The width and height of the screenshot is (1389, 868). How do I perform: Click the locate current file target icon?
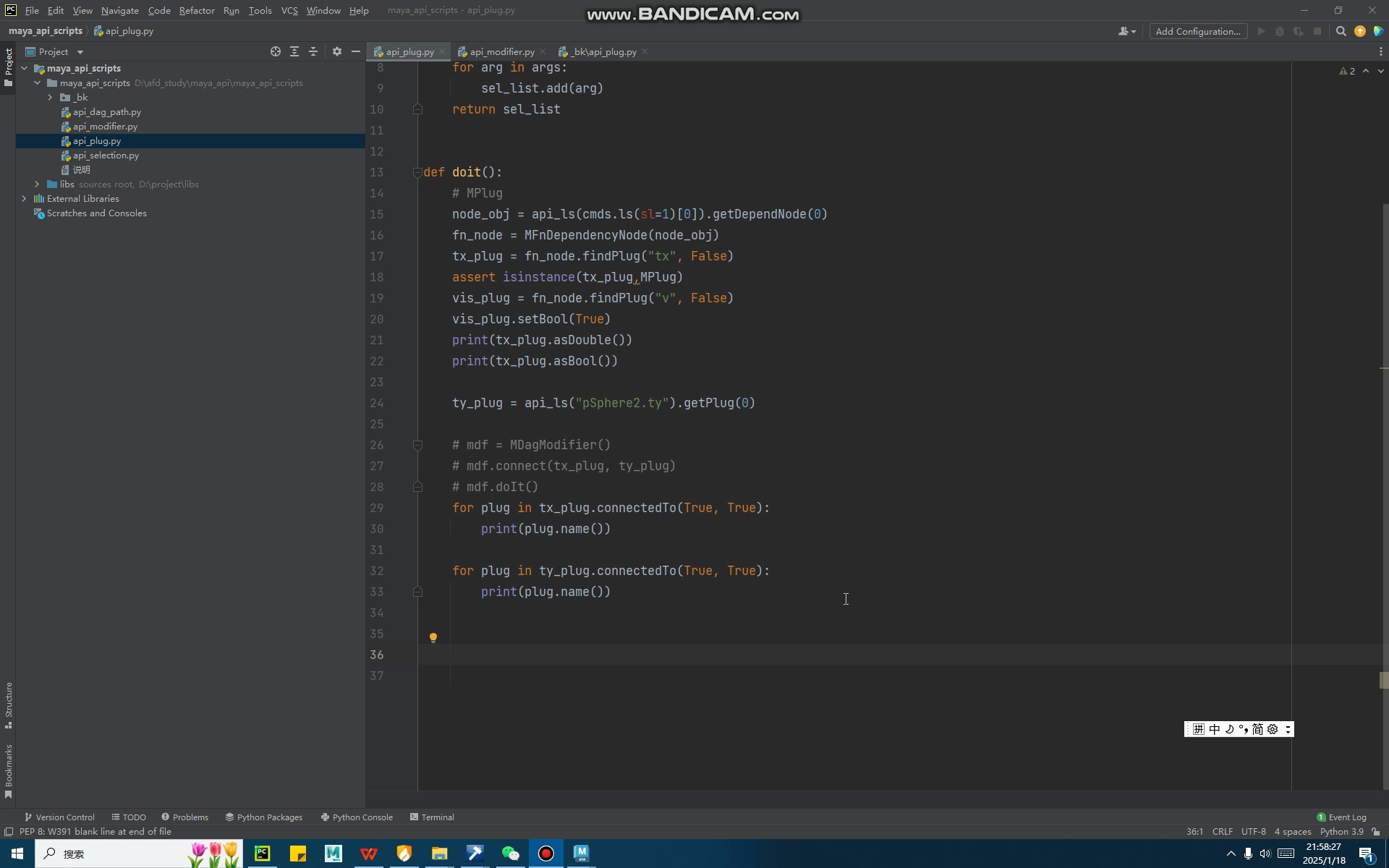pos(275,51)
